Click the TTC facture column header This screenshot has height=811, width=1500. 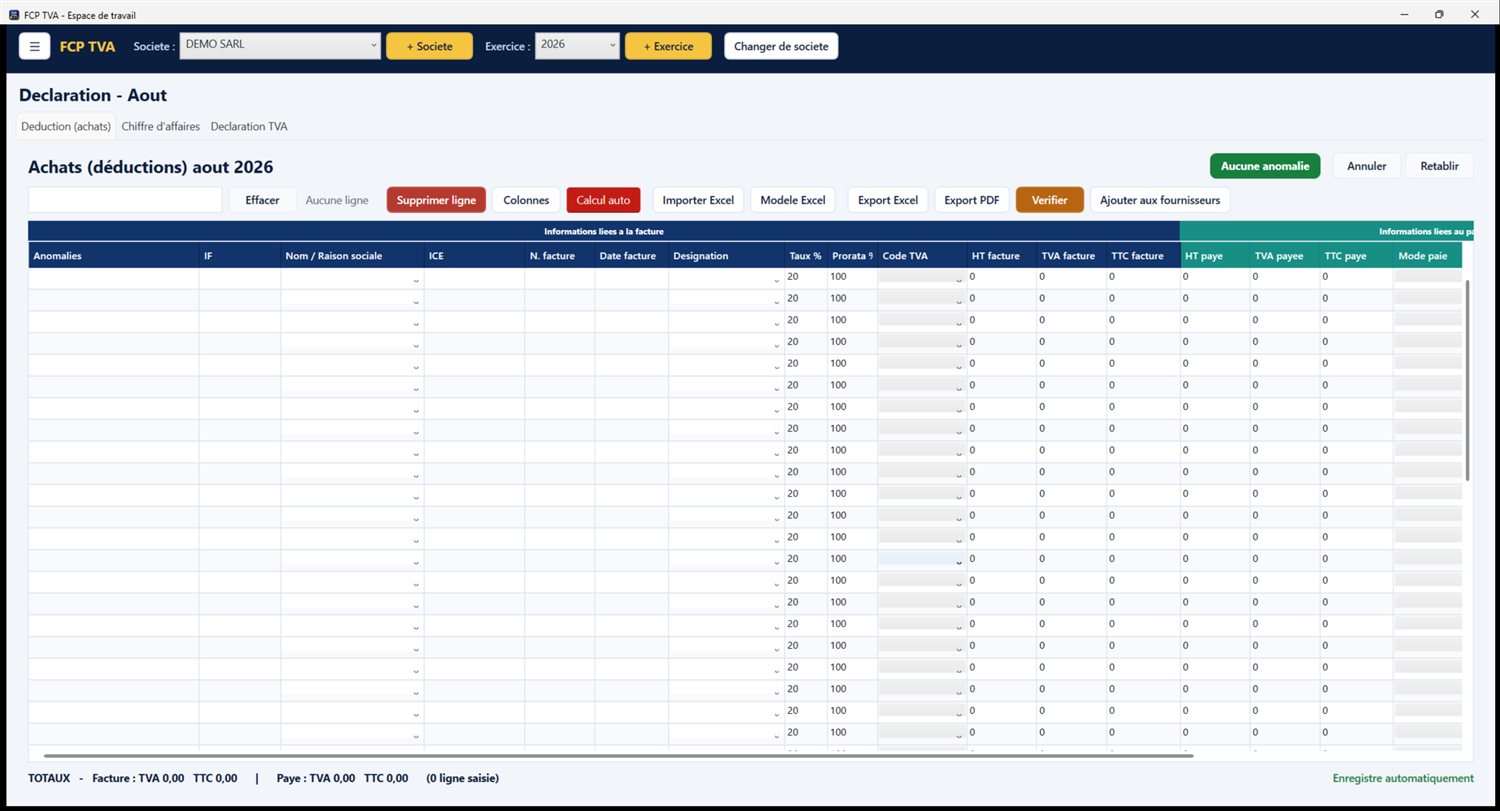coord(1143,256)
